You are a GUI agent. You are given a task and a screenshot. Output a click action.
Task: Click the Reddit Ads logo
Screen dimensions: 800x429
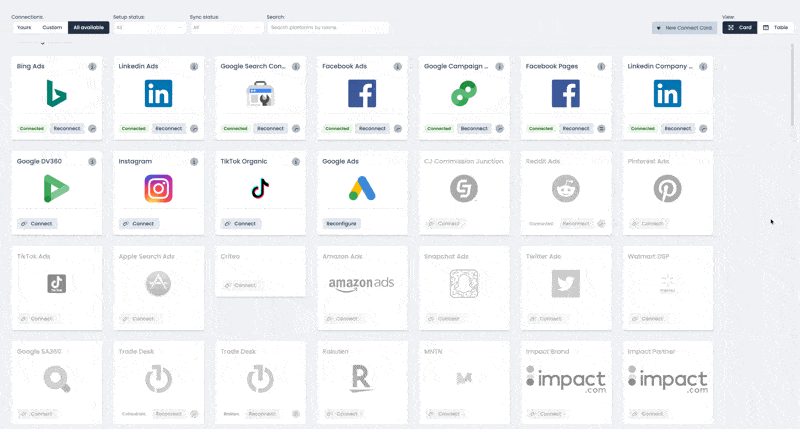pyautogui.click(x=565, y=188)
